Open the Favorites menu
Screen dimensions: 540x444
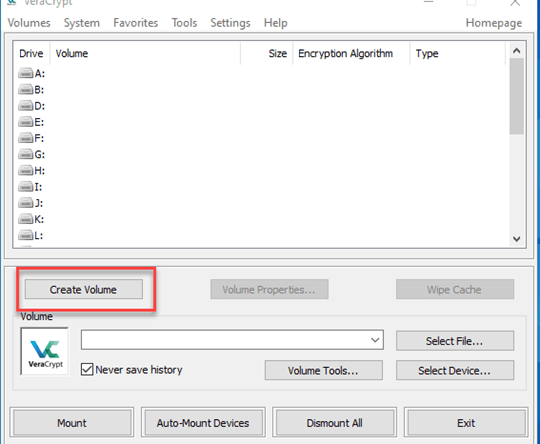pos(135,23)
